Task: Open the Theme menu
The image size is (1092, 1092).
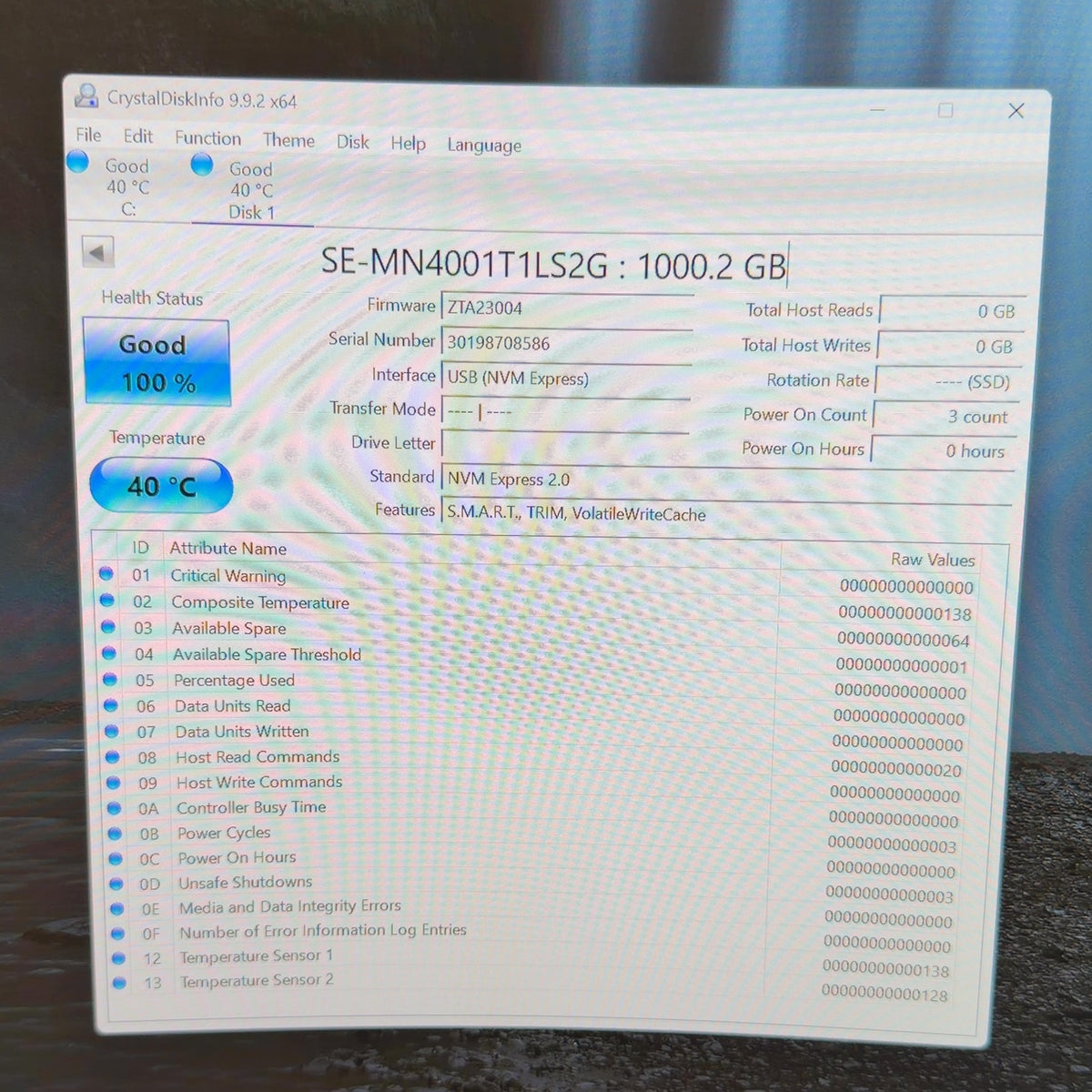Action: (288, 140)
